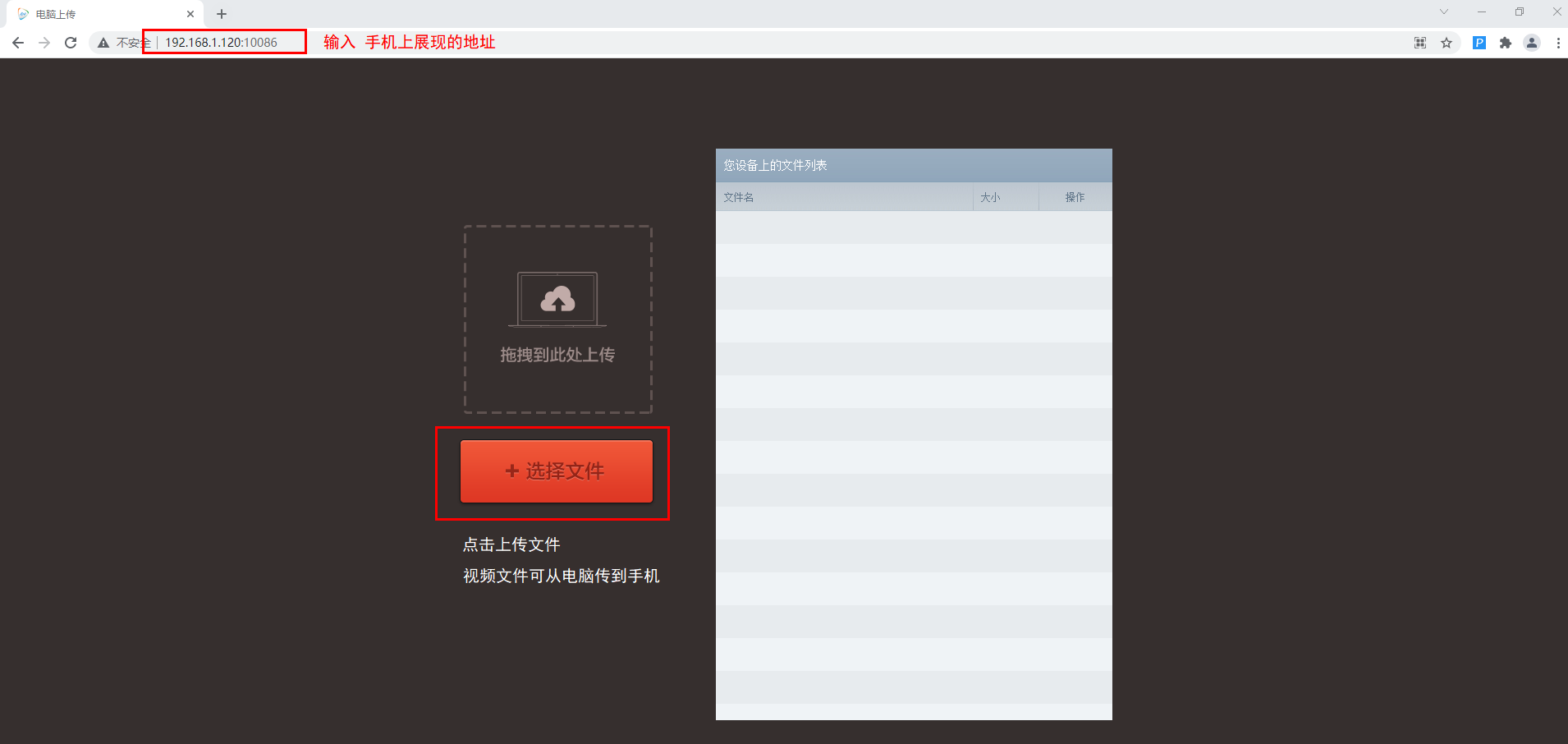The height and width of the screenshot is (744, 1568).
Task: Close the 电脑上传 tab
Action: pos(190,14)
